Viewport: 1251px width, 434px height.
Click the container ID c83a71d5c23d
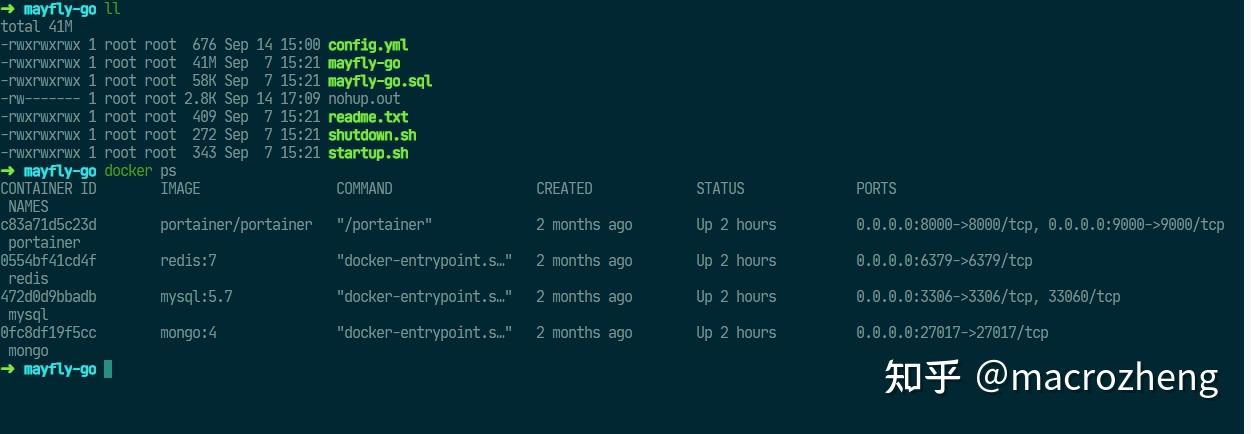click(48, 225)
